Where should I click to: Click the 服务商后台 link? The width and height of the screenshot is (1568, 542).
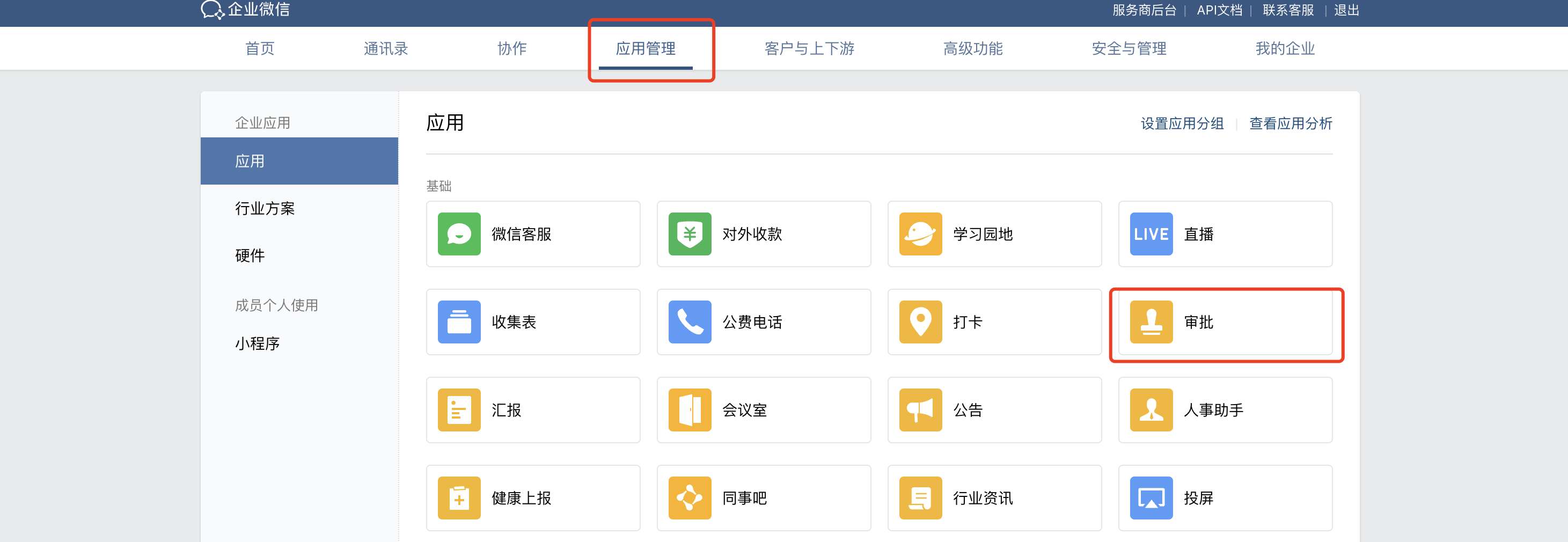(x=1145, y=10)
